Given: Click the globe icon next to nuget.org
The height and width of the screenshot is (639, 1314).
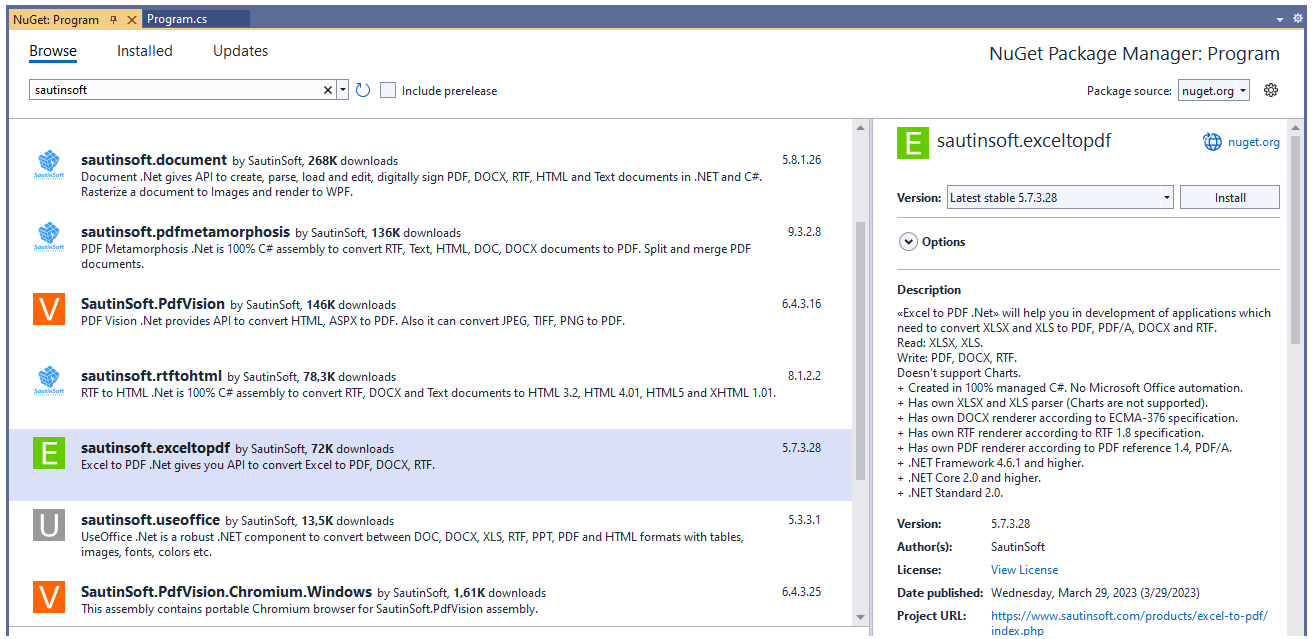Looking at the screenshot, I should pos(1211,141).
